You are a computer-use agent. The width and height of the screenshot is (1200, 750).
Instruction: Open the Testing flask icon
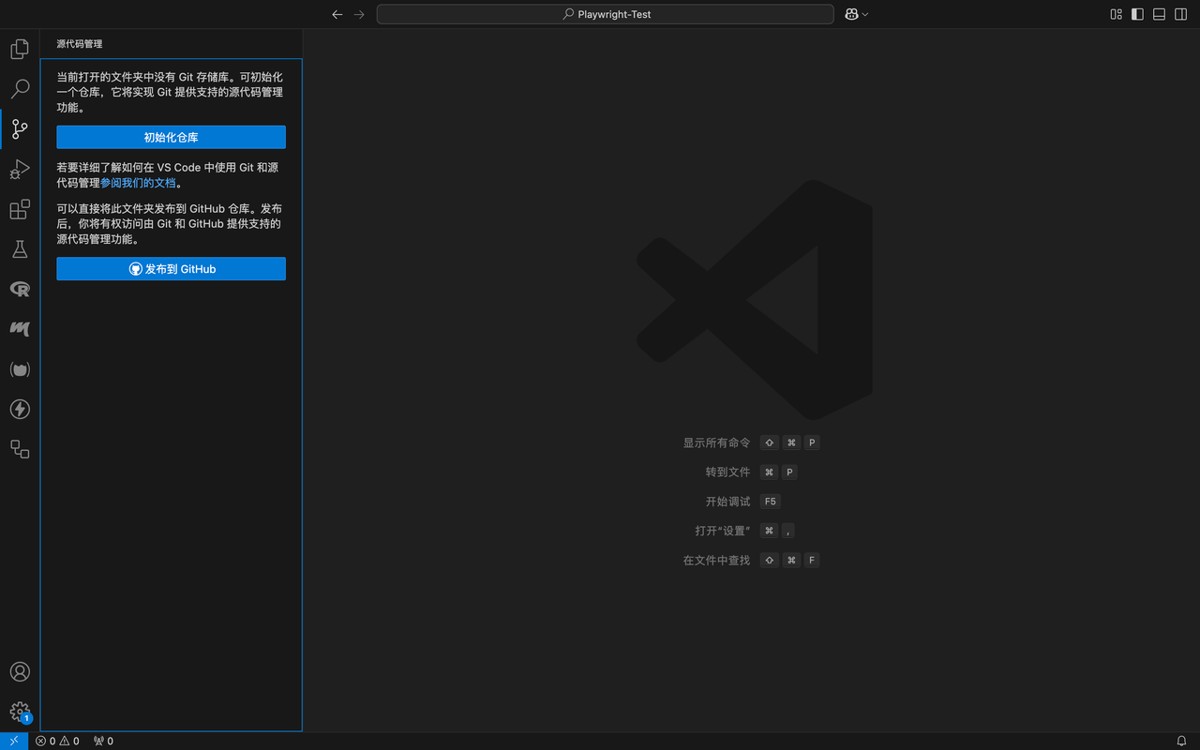[x=19, y=249]
